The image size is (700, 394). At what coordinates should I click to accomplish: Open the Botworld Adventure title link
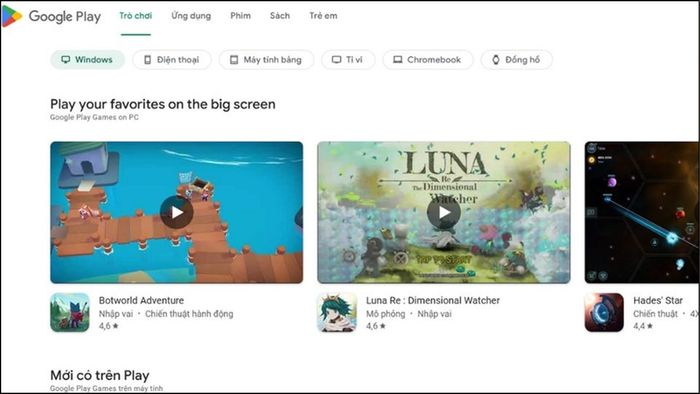tap(141, 300)
